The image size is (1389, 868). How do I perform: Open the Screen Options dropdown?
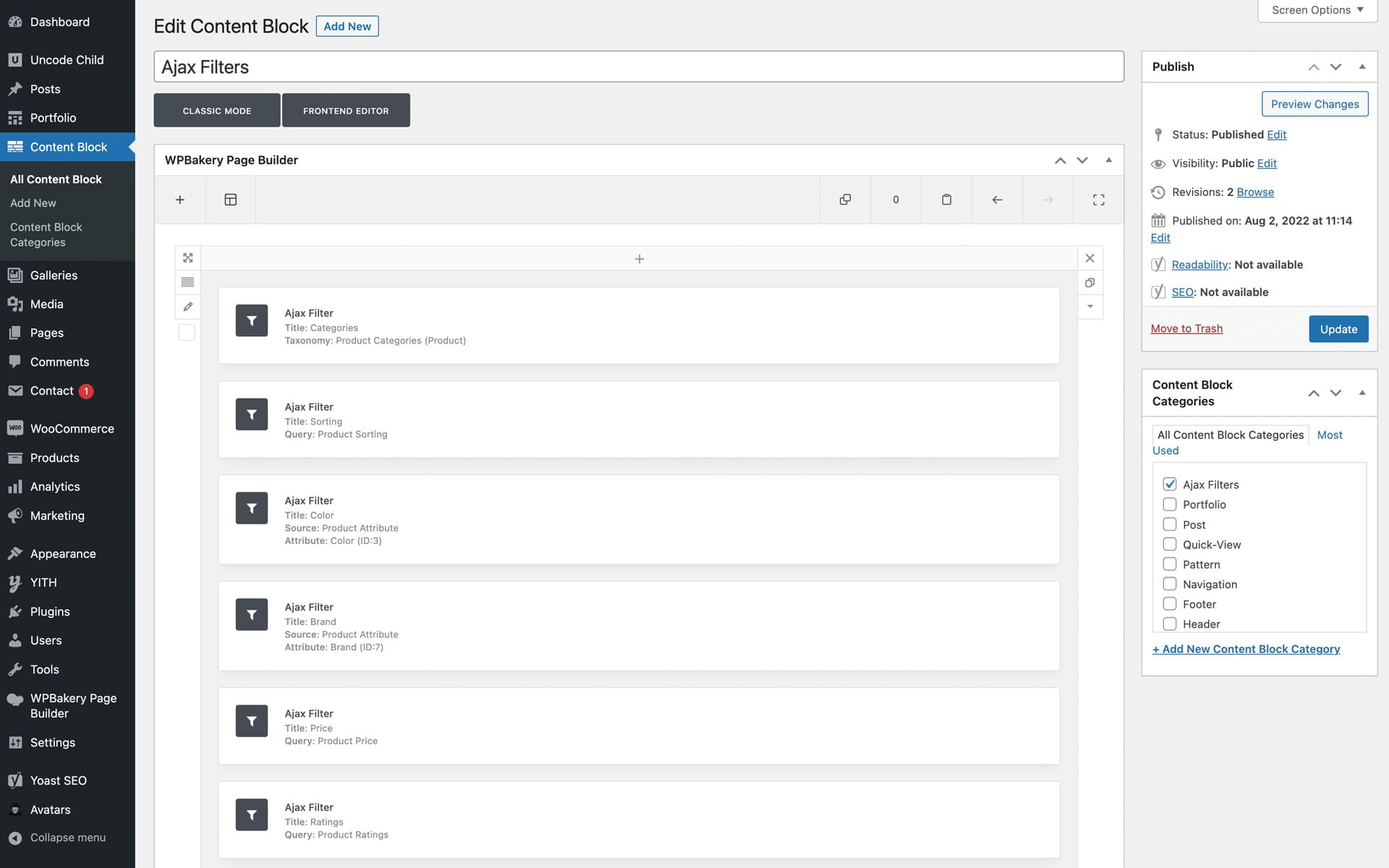1317,10
